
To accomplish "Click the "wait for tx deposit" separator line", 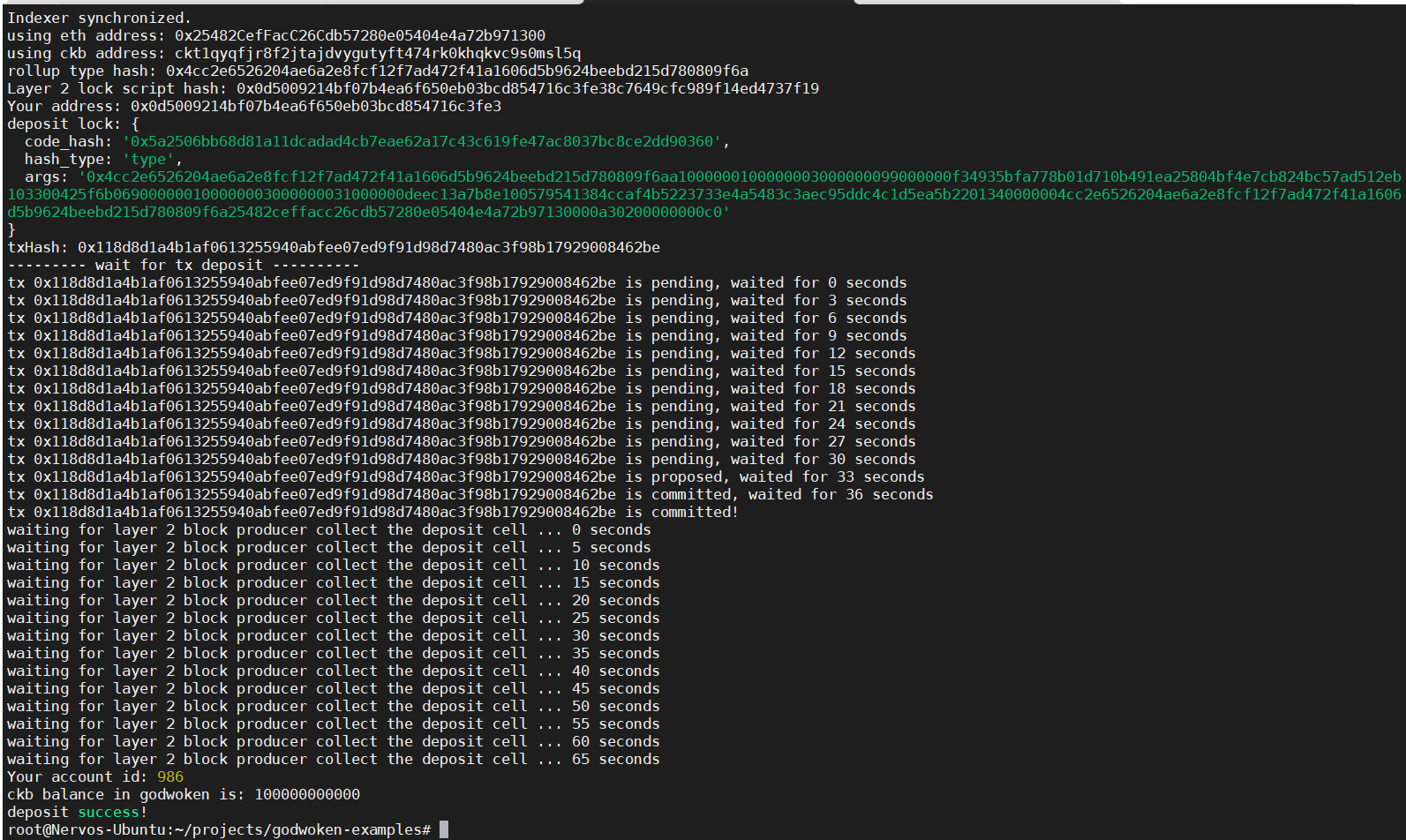I will 184,265.
